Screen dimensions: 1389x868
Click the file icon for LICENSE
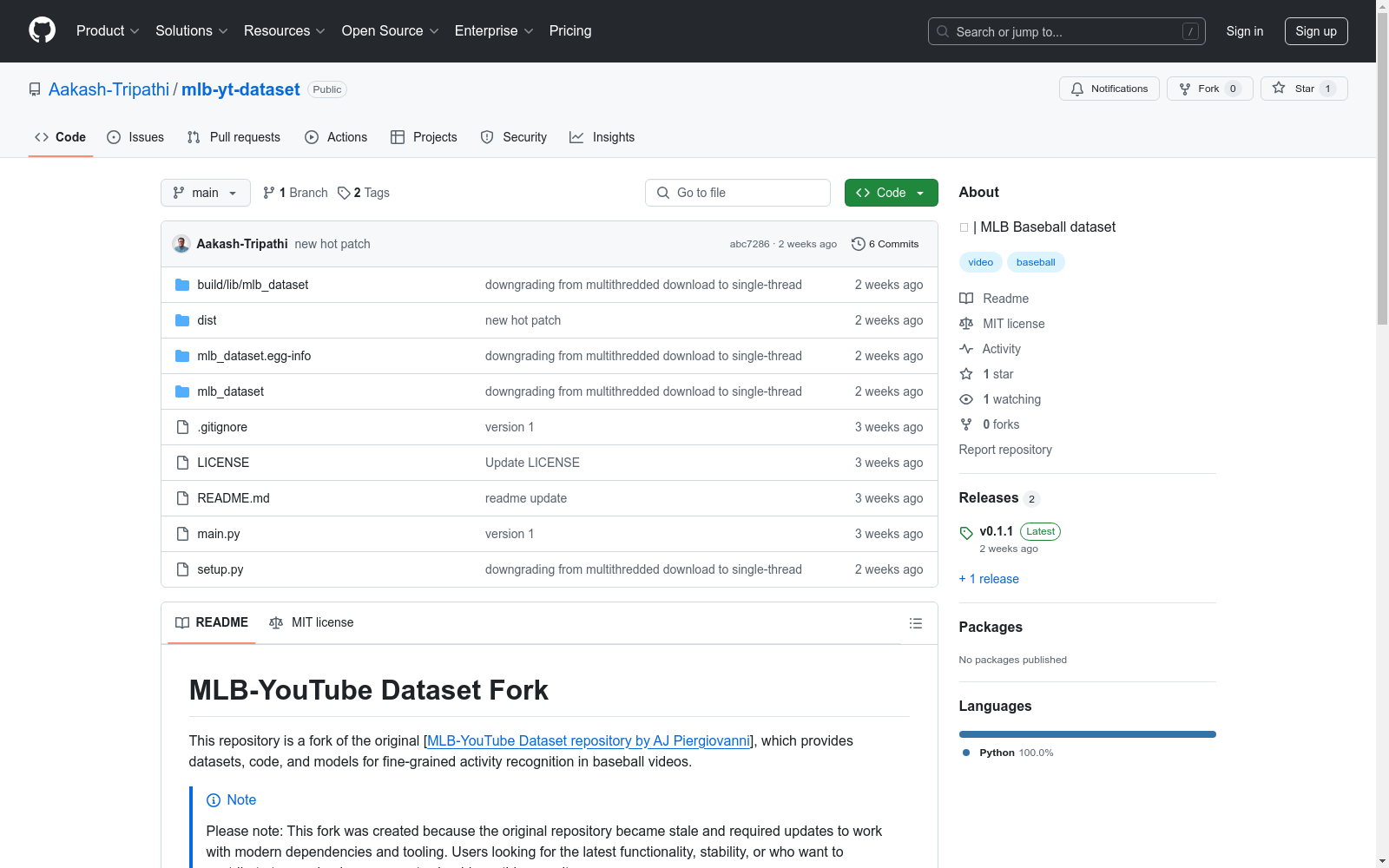[x=182, y=463]
